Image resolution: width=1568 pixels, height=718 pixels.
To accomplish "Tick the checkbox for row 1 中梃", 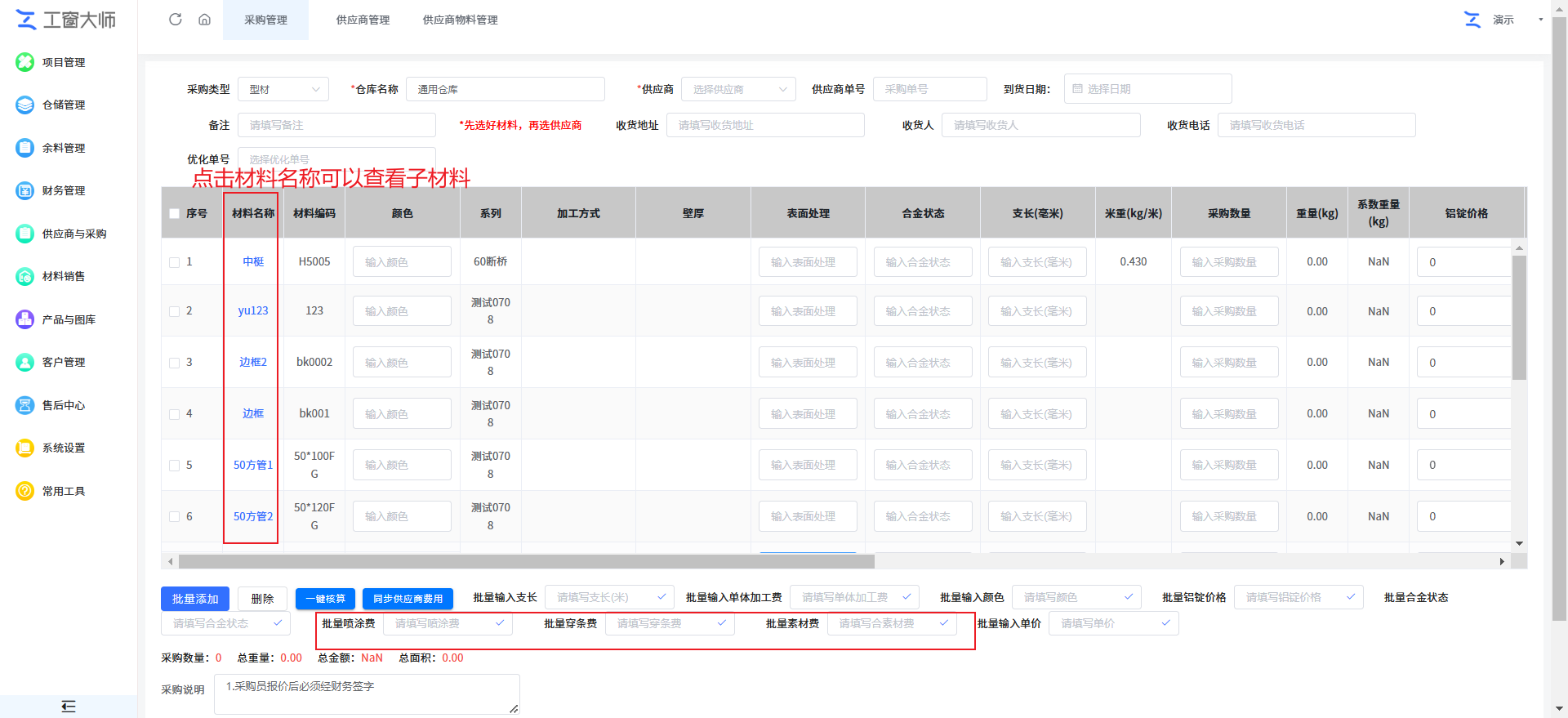I will [x=174, y=262].
